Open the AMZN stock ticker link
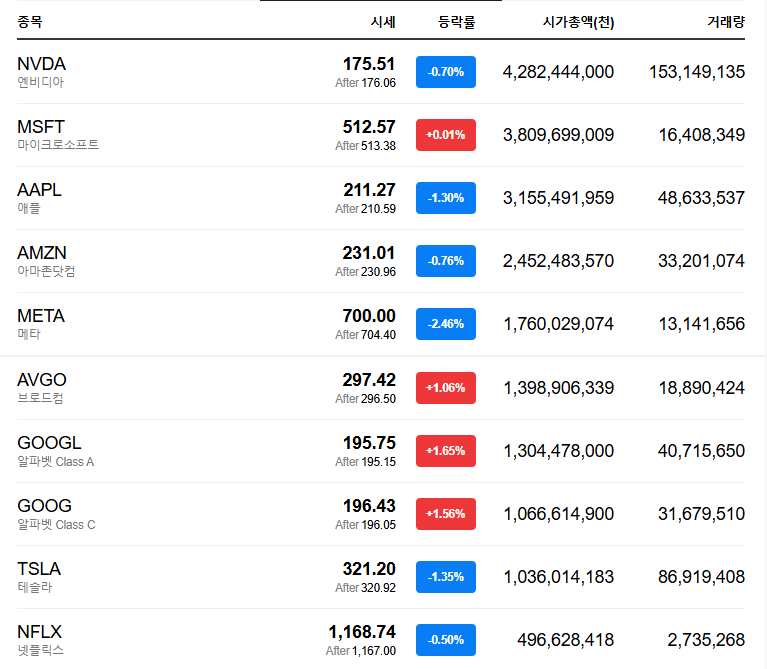Image resolution: width=767 pixels, height=669 pixels. [42, 253]
